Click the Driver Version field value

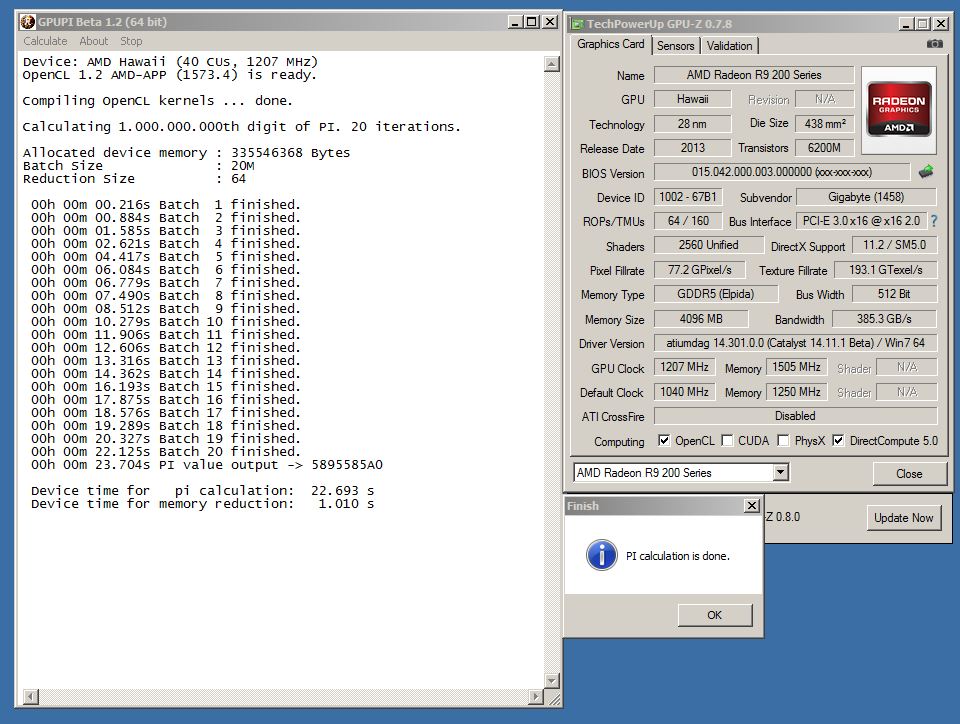click(795, 343)
